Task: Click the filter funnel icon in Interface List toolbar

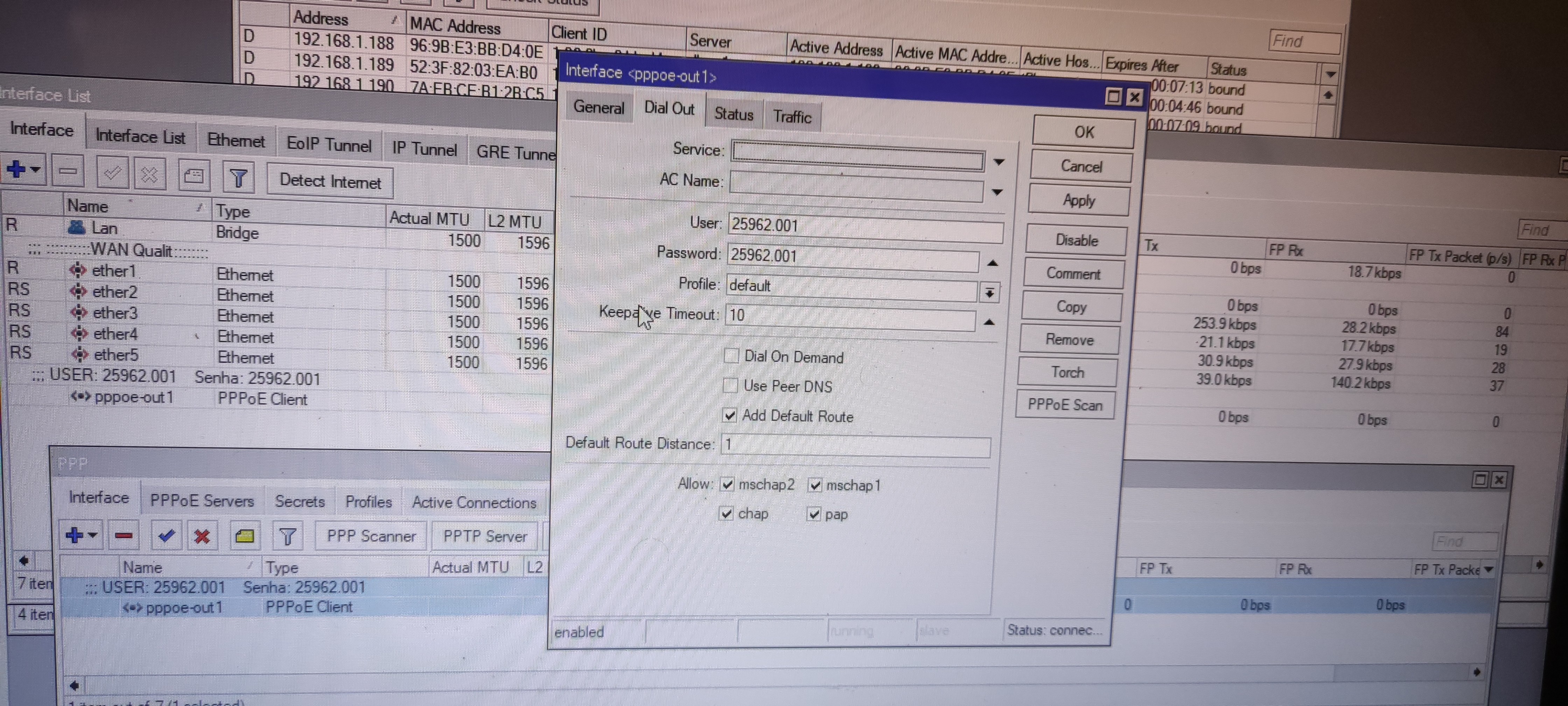Action: [x=238, y=177]
